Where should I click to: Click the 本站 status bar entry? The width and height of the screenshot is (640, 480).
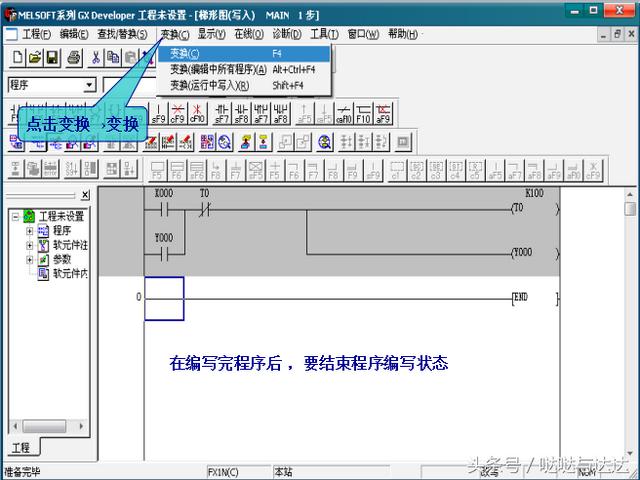(331, 472)
